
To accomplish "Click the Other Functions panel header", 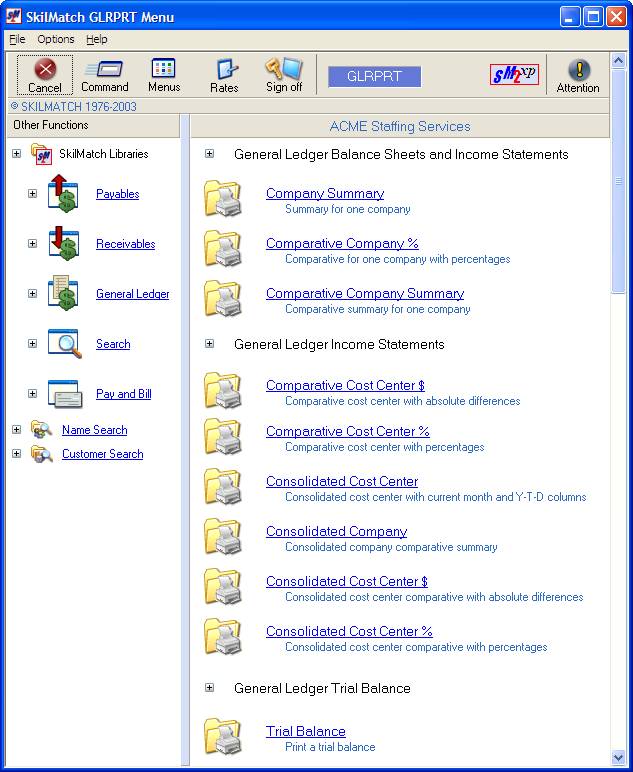I will pos(94,126).
